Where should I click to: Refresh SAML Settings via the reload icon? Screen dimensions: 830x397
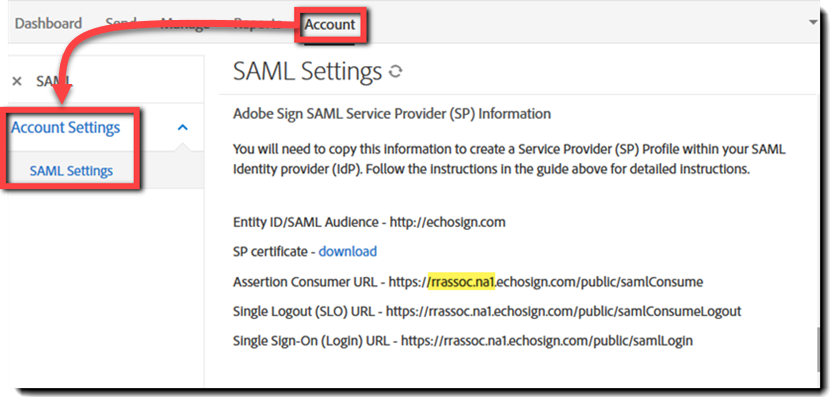coord(395,71)
